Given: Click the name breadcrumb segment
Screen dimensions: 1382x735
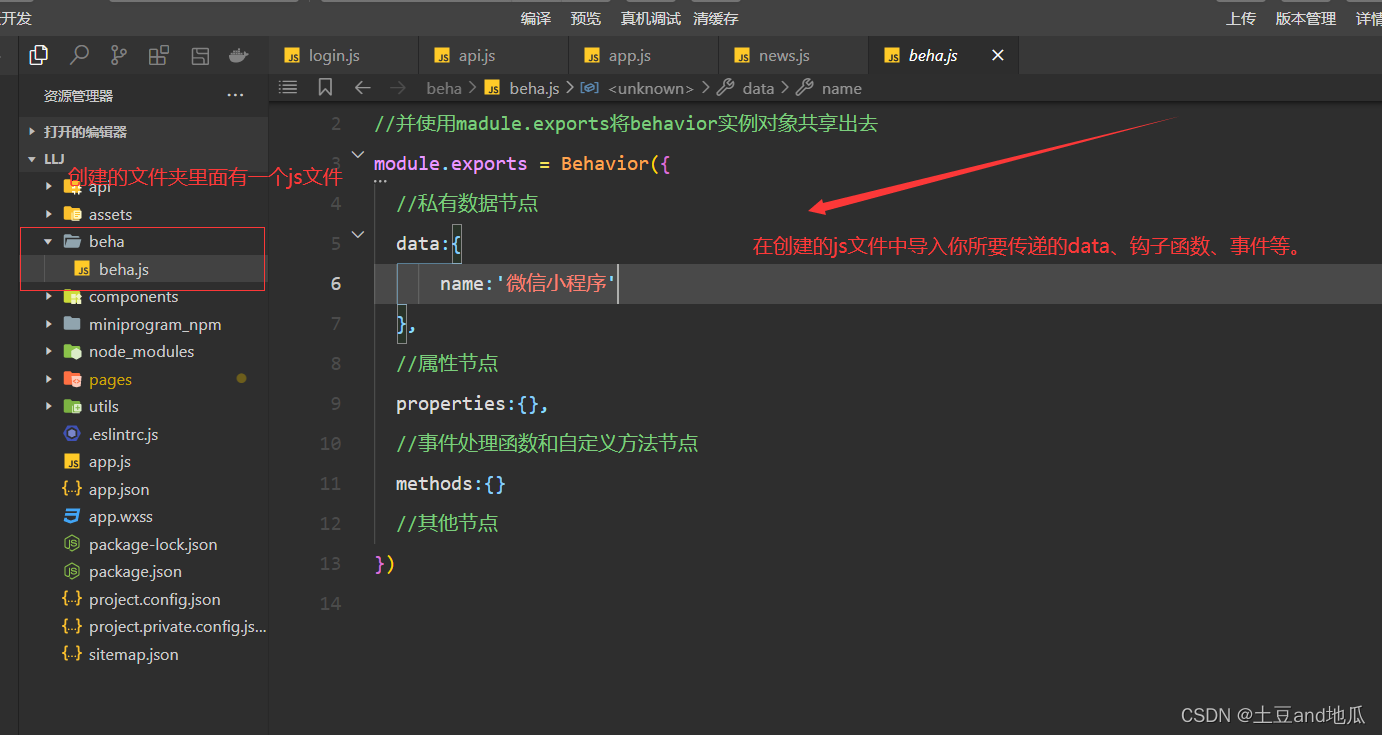Looking at the screenshot, I should (830, 88).
